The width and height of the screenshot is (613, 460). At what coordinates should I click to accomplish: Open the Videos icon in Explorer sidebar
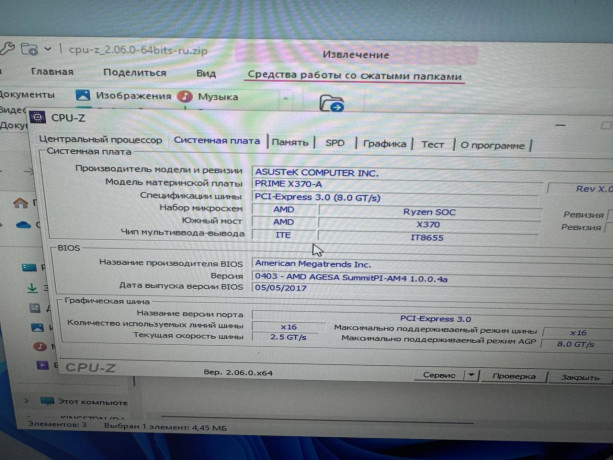coord(42,365)
